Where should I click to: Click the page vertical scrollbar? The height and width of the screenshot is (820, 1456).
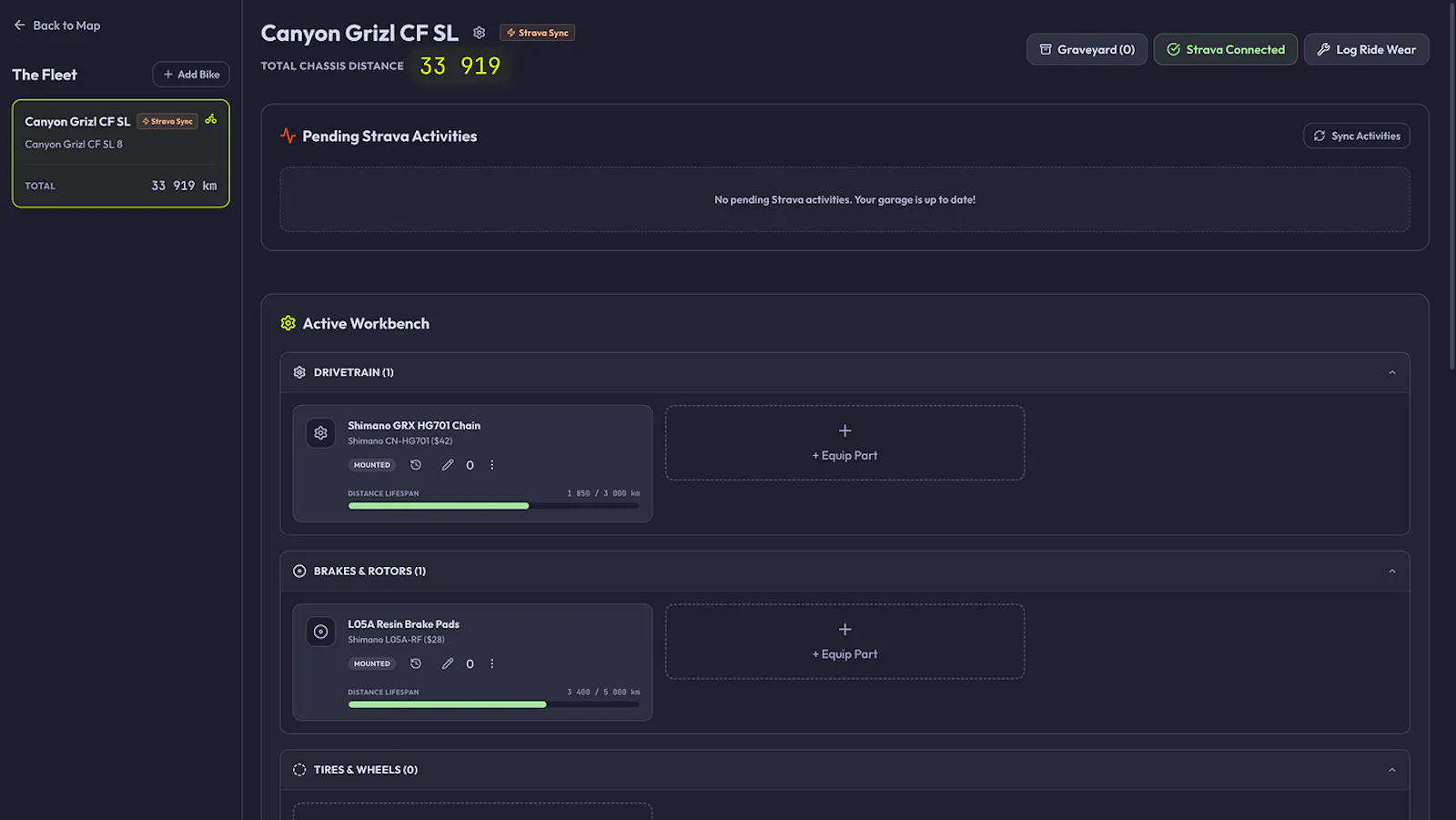click(1451, 187)
